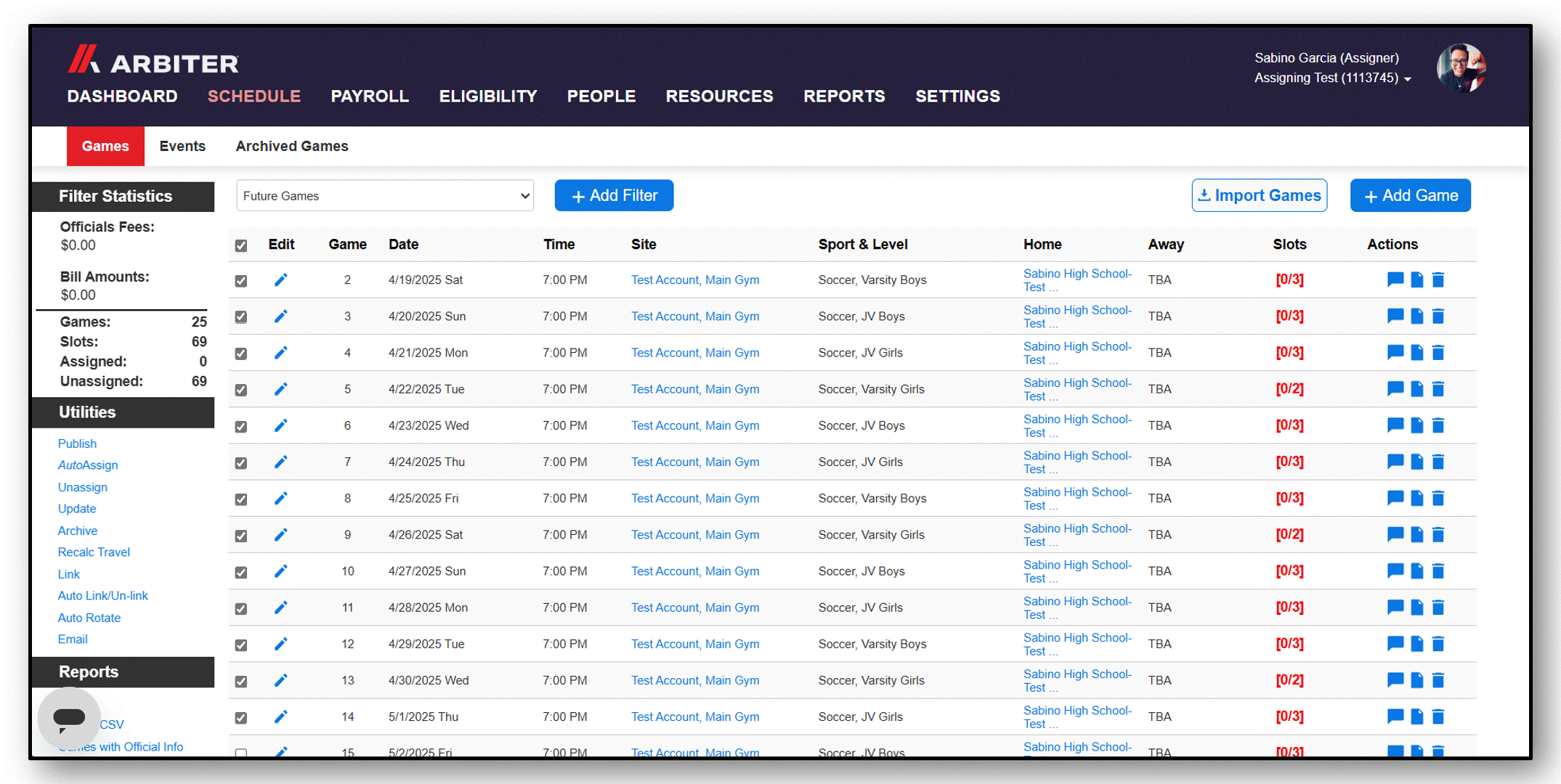Click the [0/3] slots link for game 11
This screenshot has height=784, width=1561.
pos(1289,608)
